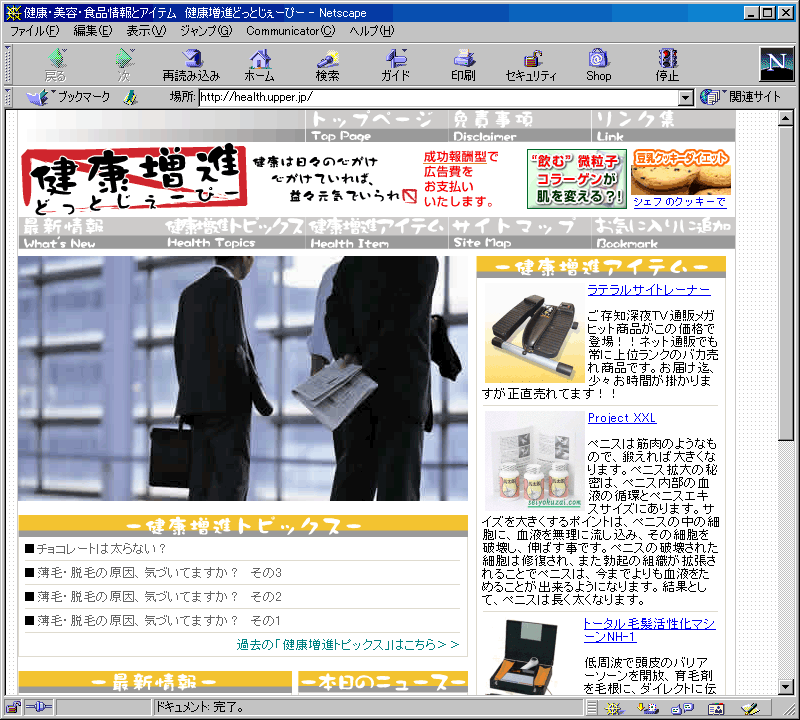
Task: Open Address Book from component bar
Action: coord(716,708)
